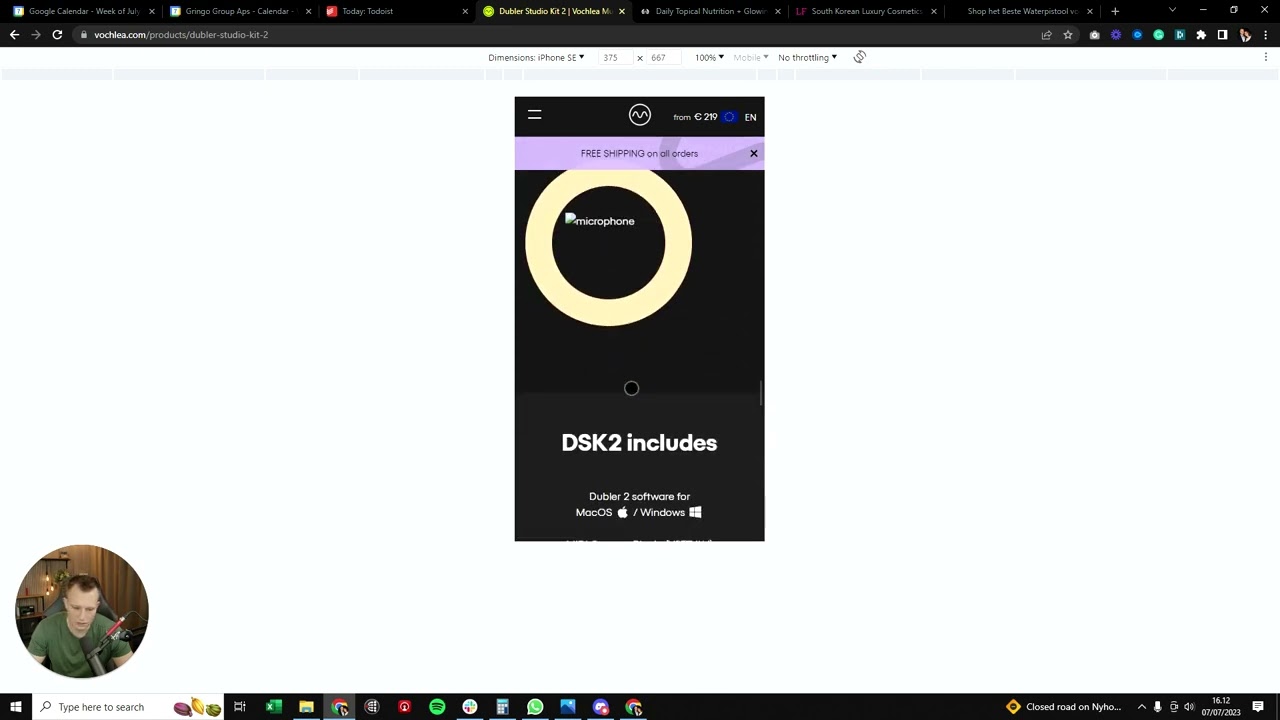Open WhatsApp from the taskbar
1280x720 pixels.
(535, 707)
